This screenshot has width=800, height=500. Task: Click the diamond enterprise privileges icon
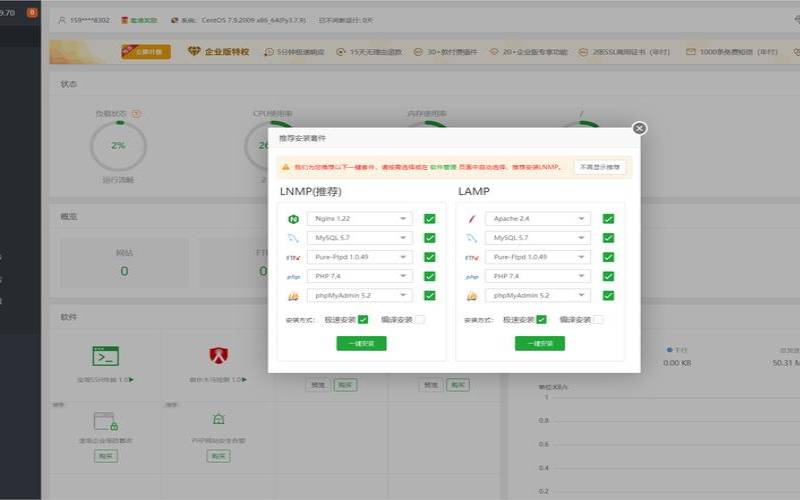pyautogui.click(x=194, y=51)
